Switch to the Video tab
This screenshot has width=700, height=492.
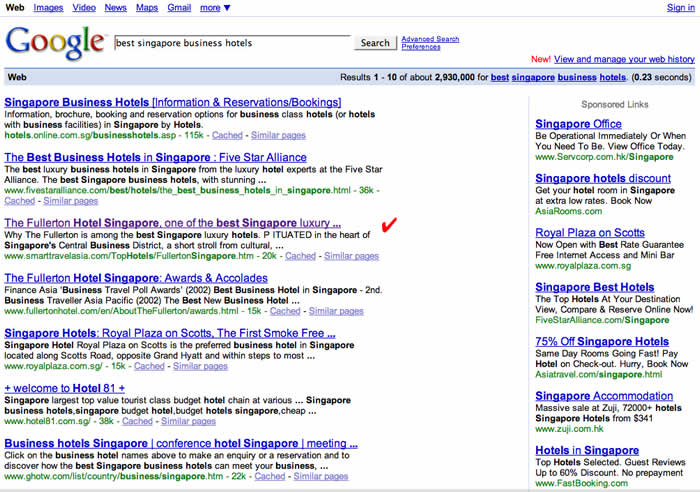(x=84, y=8)
